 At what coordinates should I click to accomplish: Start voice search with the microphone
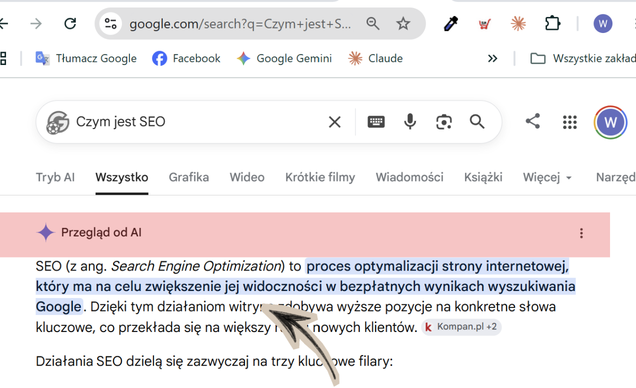(x=410, y=122)
